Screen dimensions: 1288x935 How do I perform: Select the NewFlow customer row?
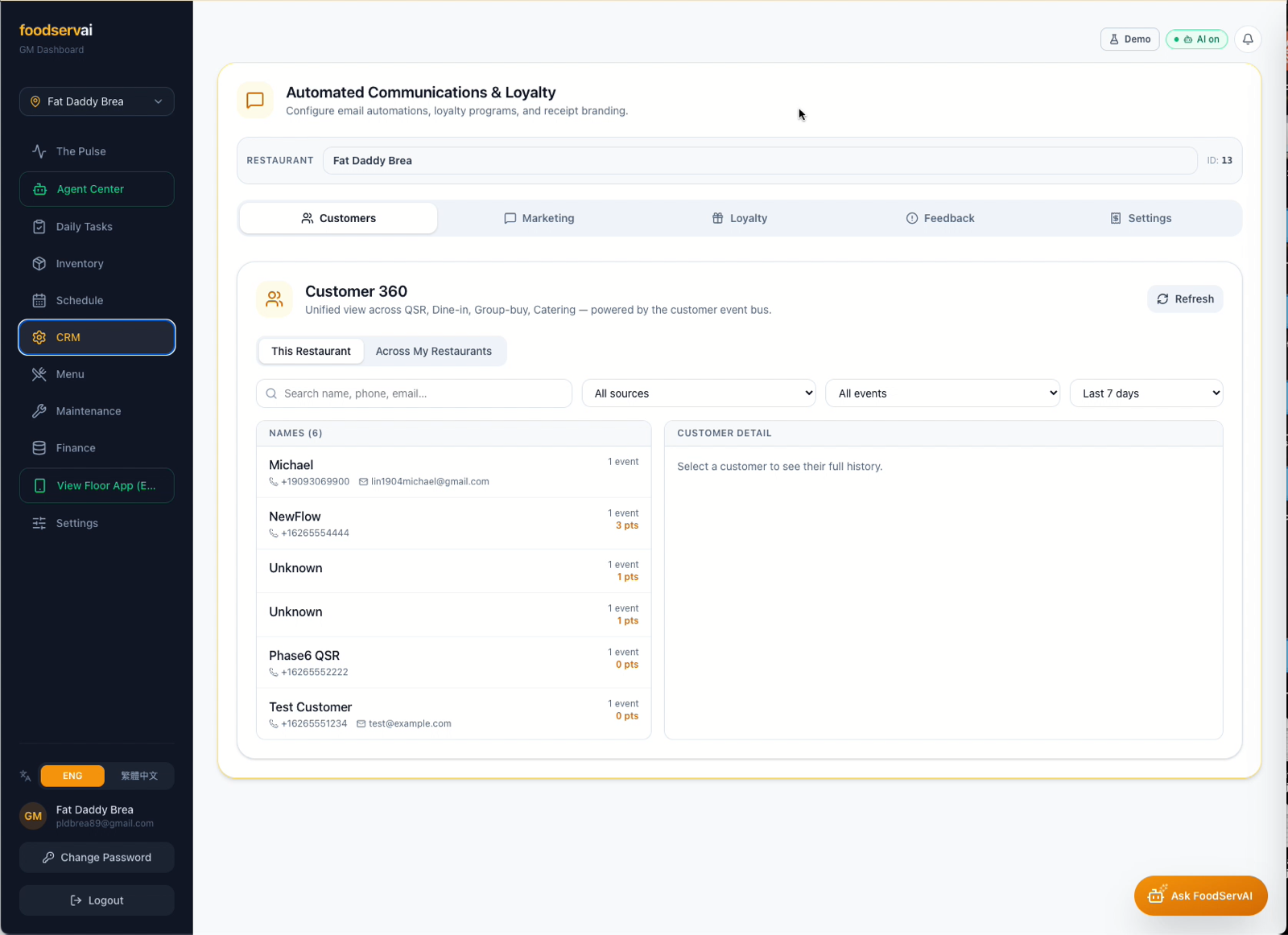pyautogui.click(x=453, y=524)
